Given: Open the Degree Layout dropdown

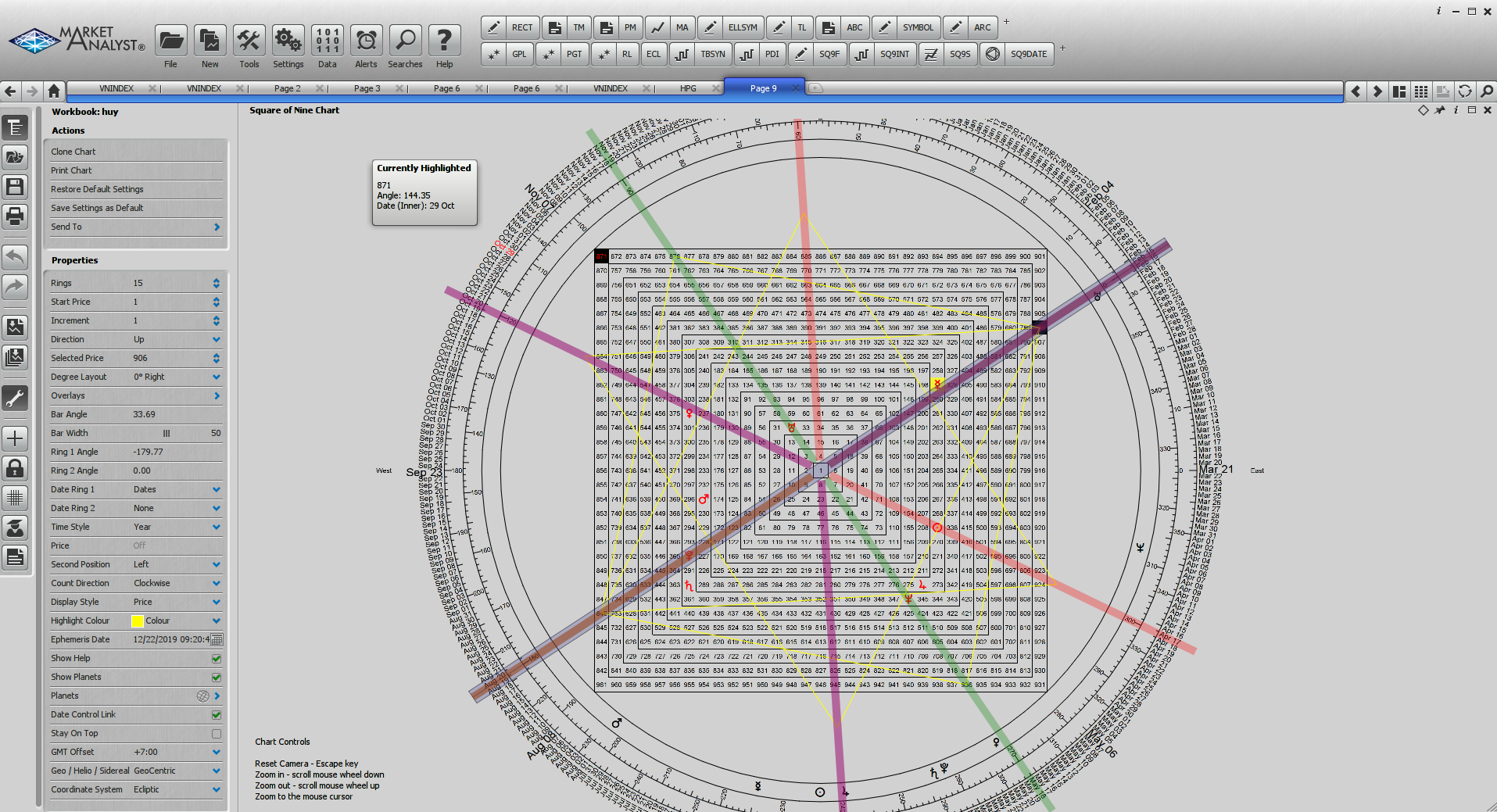Looking at the screenshot, I should (216, 377).
